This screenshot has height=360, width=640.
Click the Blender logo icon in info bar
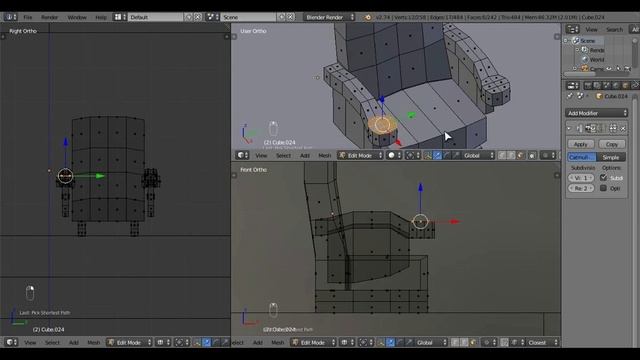point(368,17)
